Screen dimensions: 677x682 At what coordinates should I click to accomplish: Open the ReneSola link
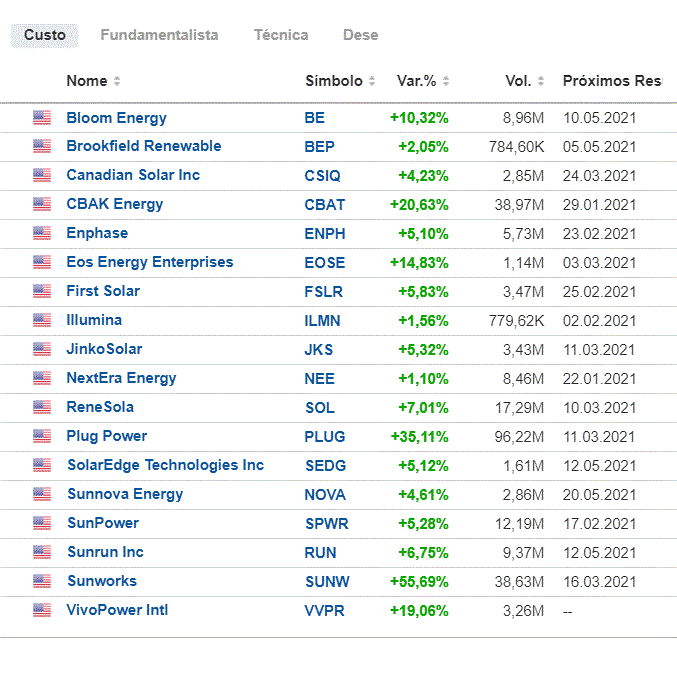coord(100,407)
